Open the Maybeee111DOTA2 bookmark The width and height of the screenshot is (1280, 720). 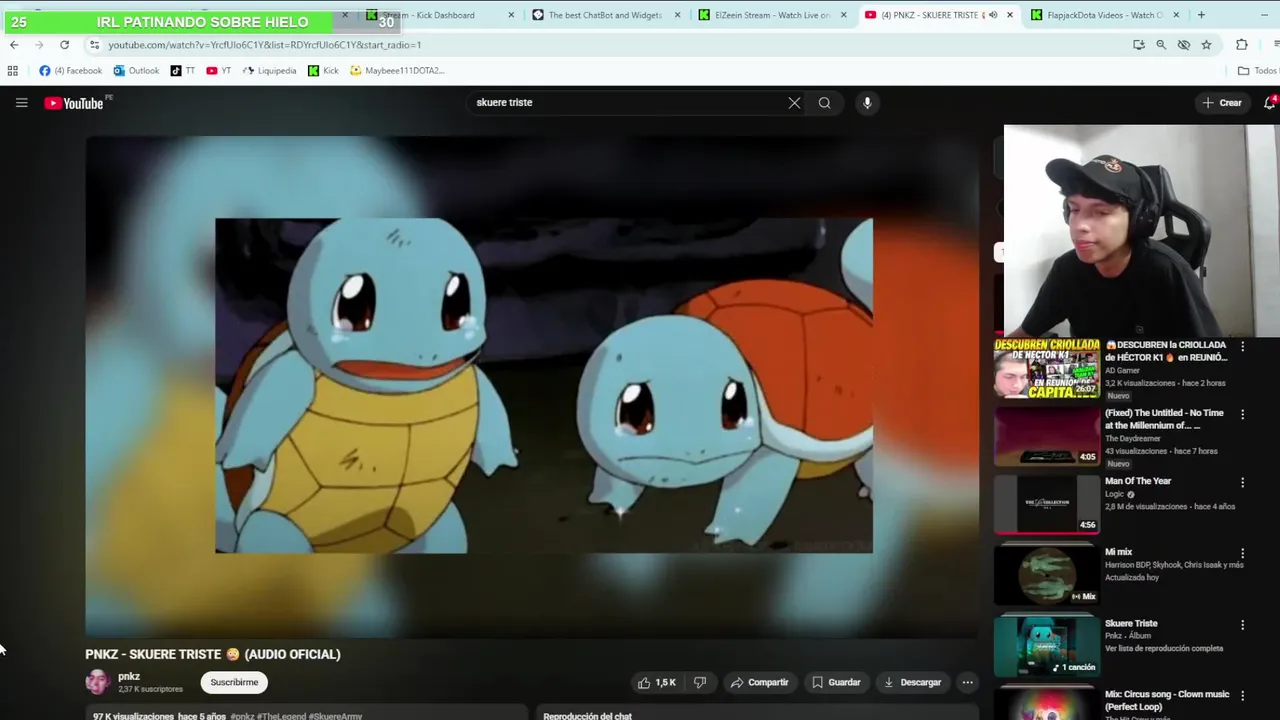(396, 71)
